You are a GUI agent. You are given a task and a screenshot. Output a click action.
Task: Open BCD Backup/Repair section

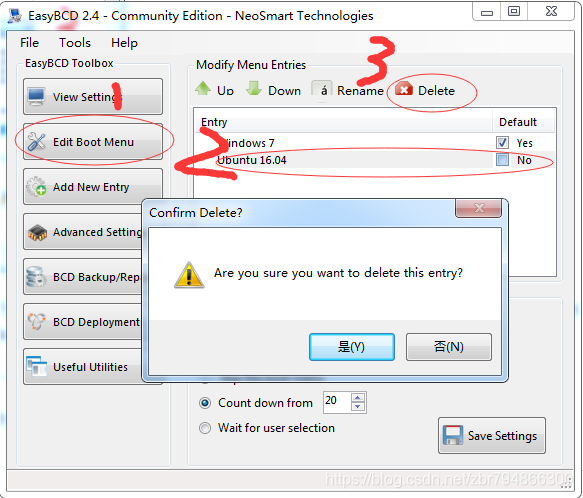[x=83, y=277]
